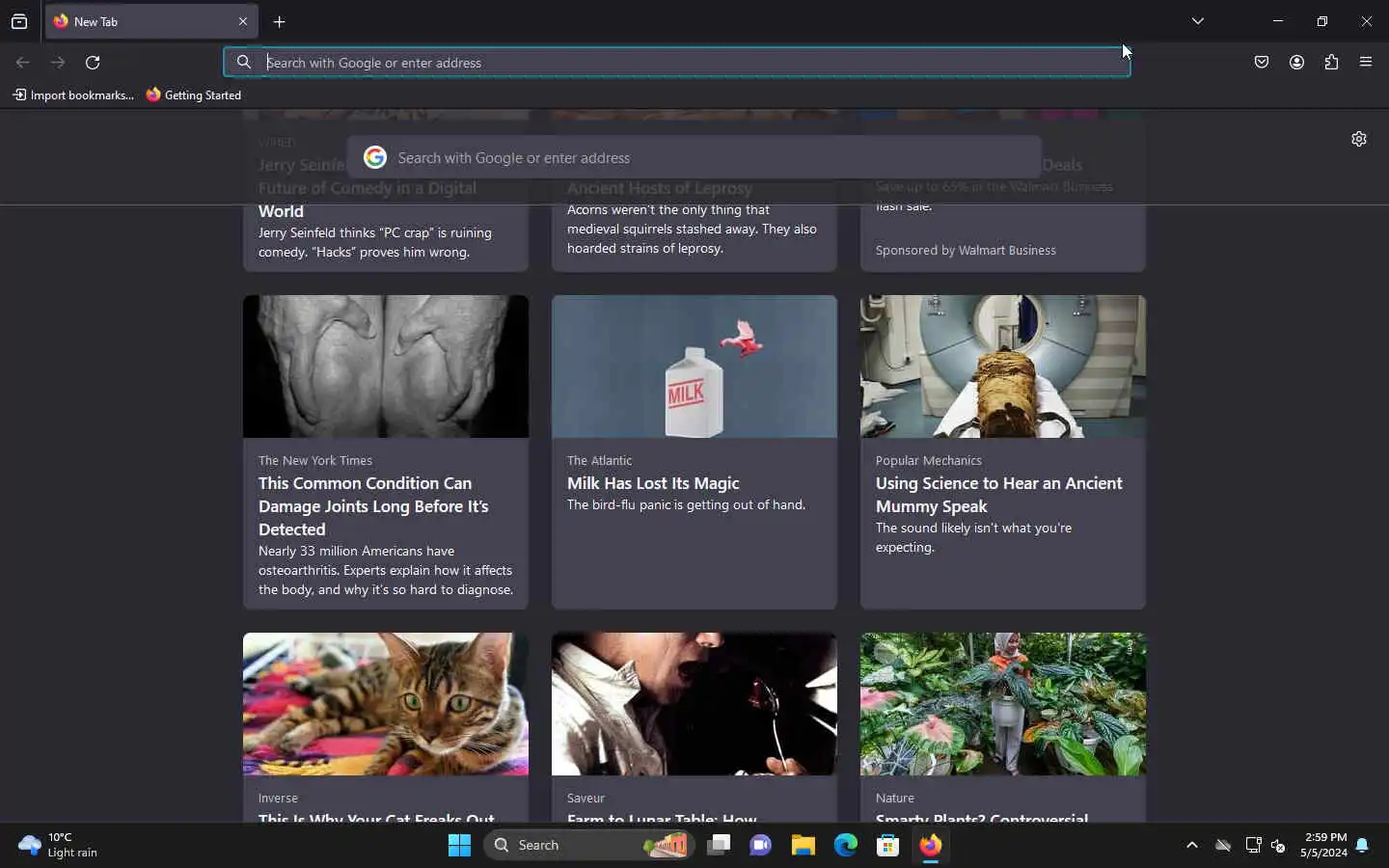
Task: Open a new tab with plus button
Action: 280,21
